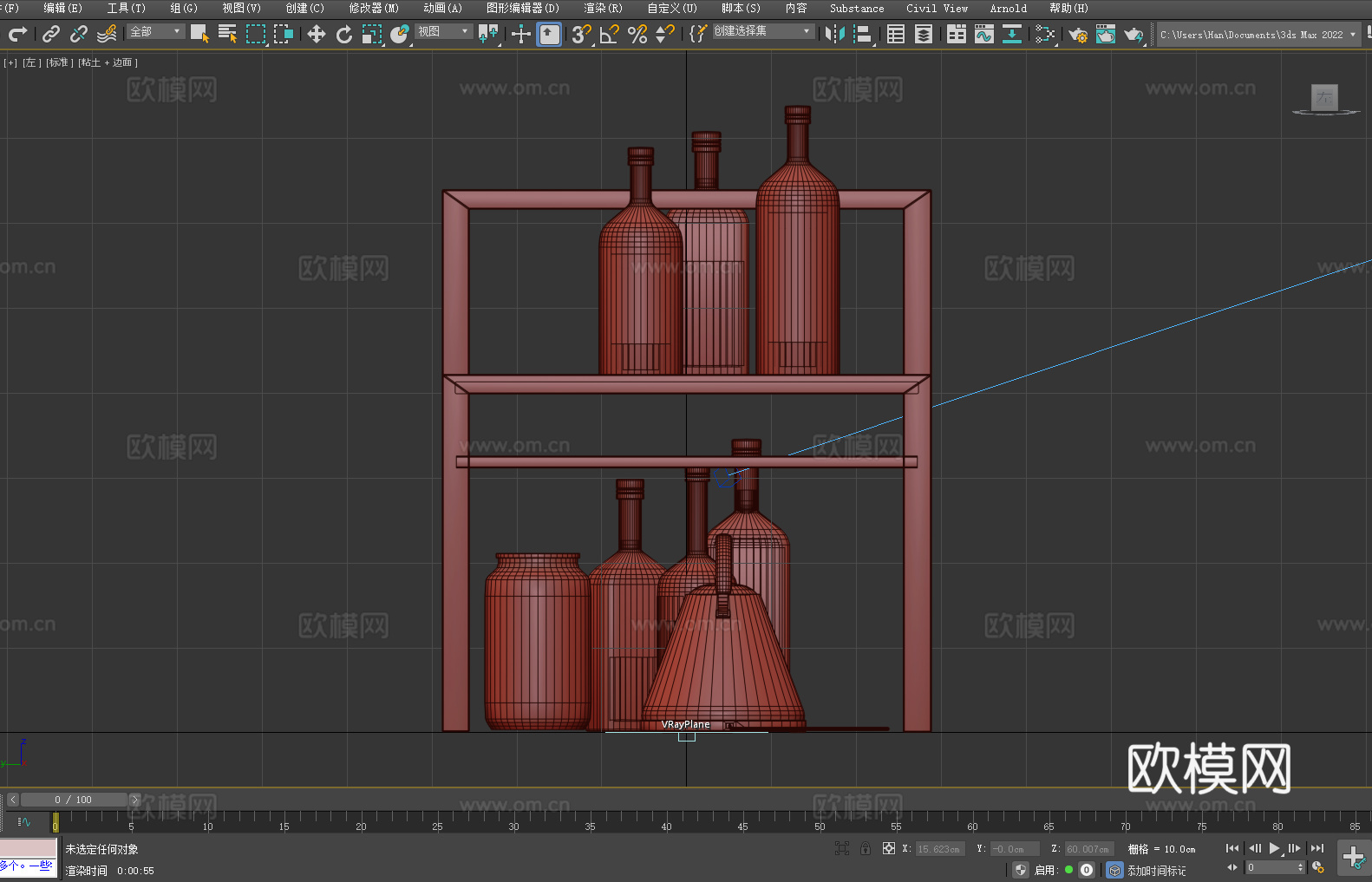Click the Unlink selection broken-chain icon

pyautogui.click(x=79, y=34)
